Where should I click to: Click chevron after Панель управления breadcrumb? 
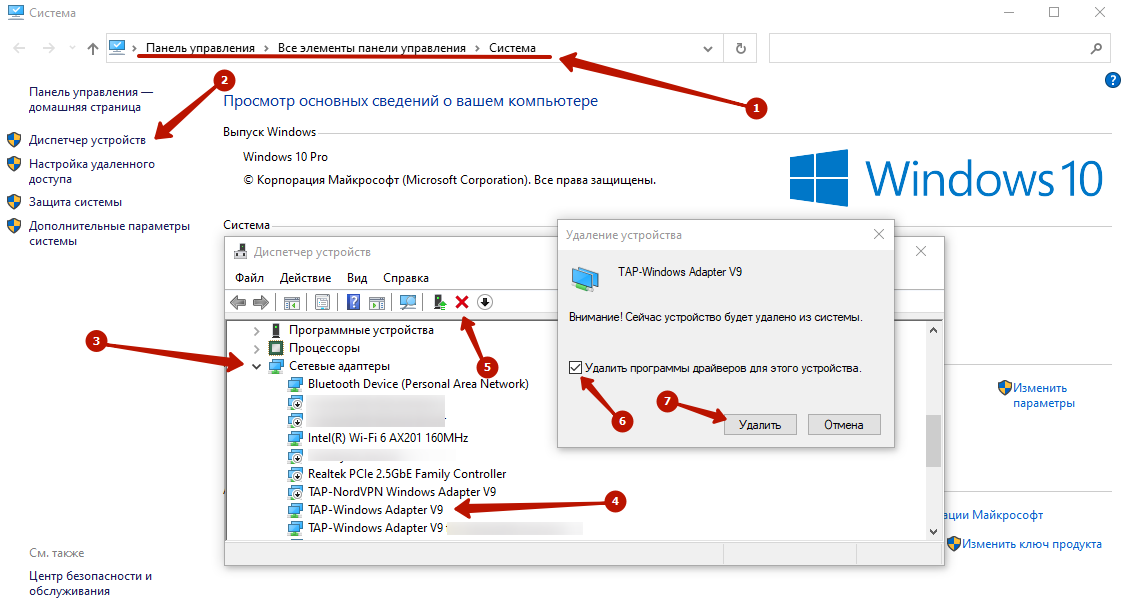pyautogui.click(x=266, y=48)
